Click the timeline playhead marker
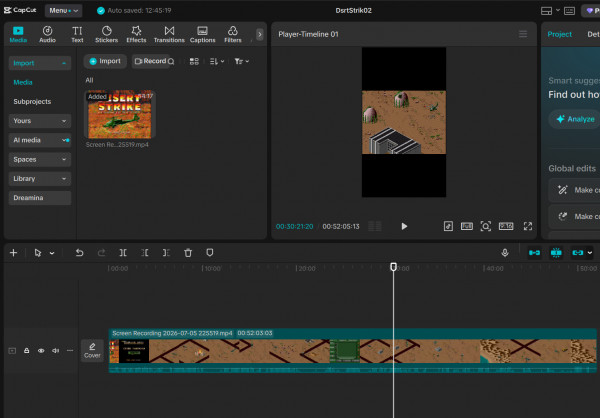This screenshot has width=600, height=418. tap(393, 267)
